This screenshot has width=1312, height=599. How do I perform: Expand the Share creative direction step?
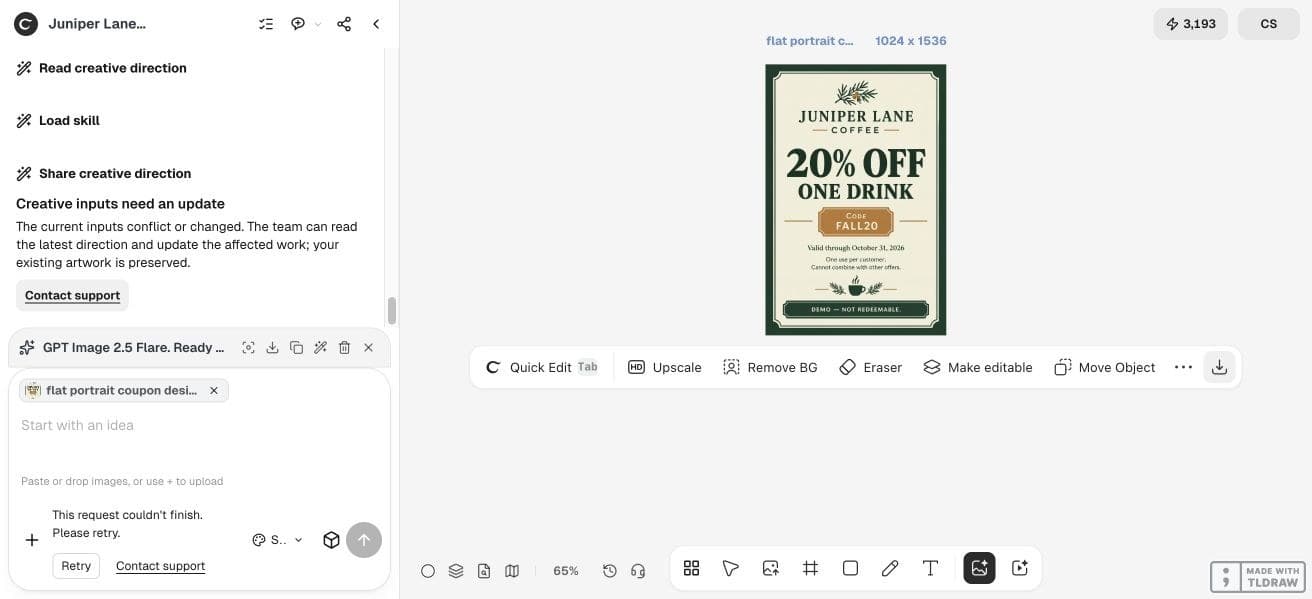point(104,174)
